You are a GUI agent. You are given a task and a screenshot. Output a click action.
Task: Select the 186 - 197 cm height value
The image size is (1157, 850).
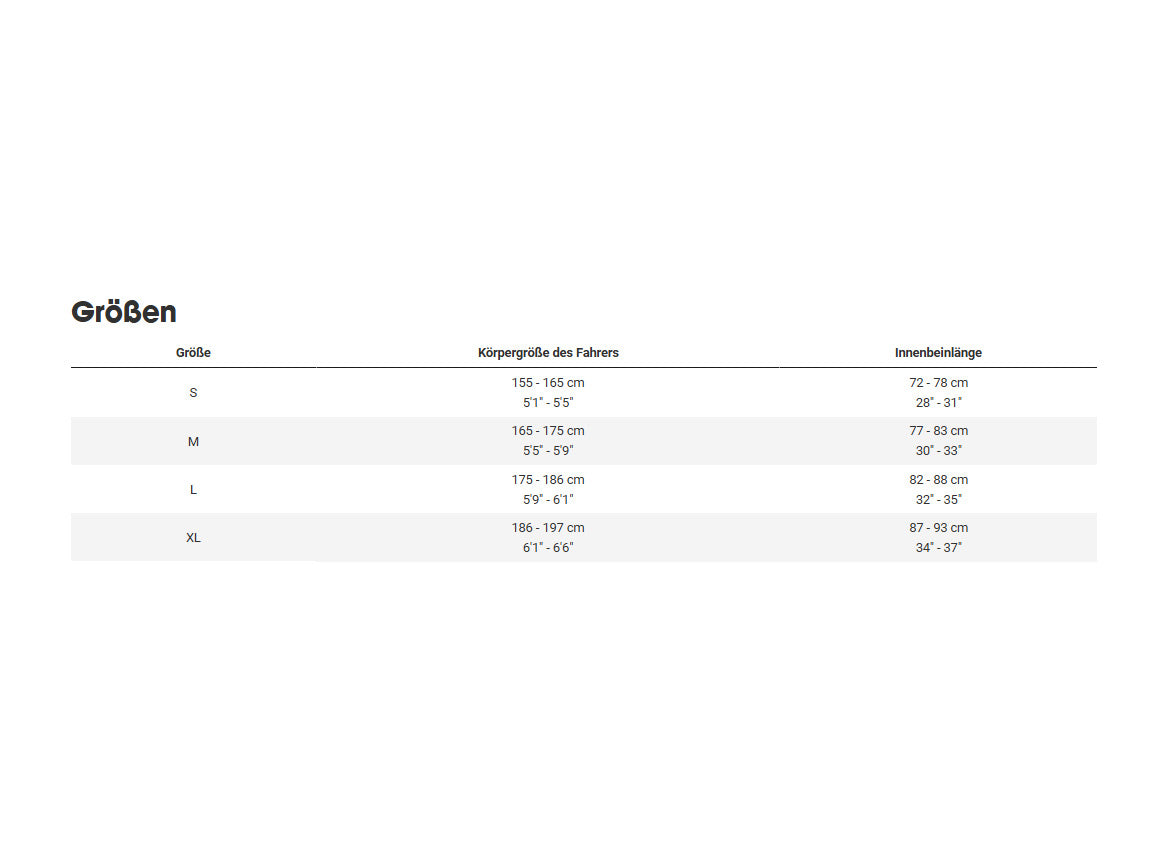pyautogui.click(x=548, y=528)
